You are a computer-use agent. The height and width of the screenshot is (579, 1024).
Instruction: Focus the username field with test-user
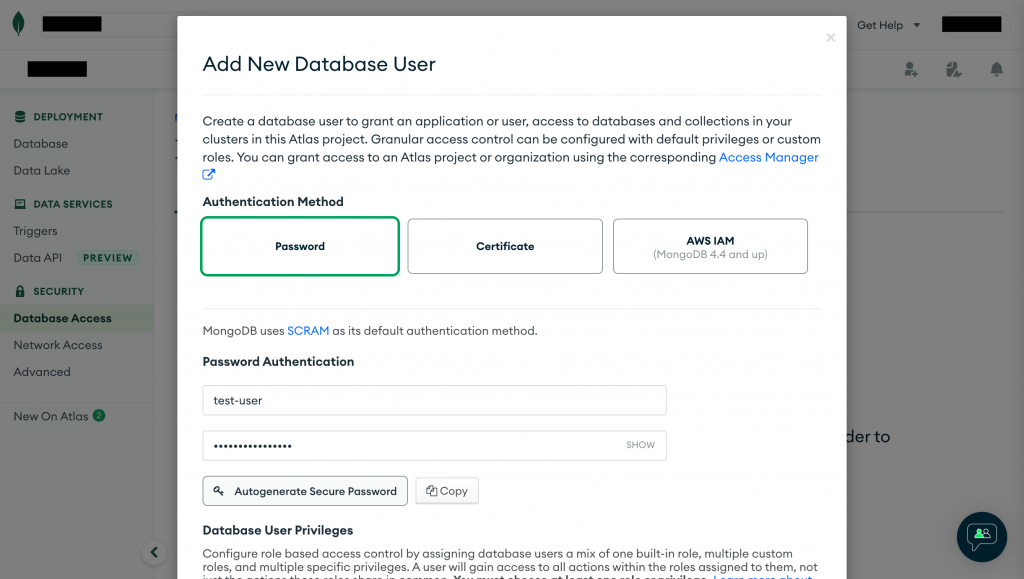pyautogui.click(x=434, y=400)
